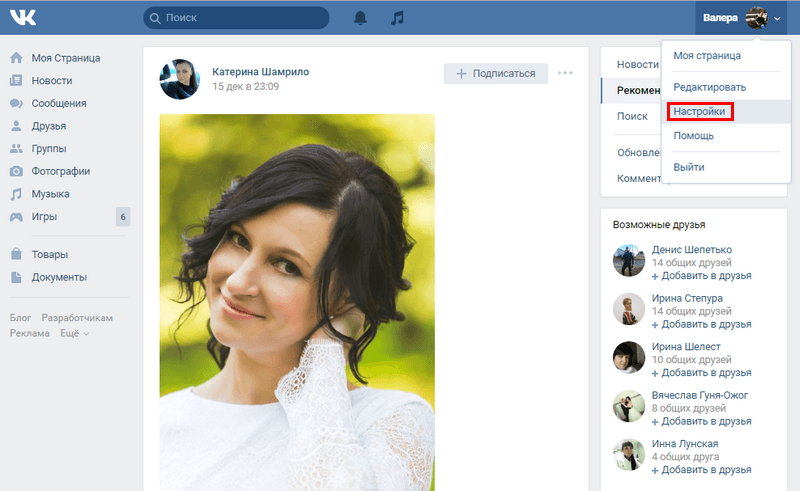800x491 pixels.
Task: Click the Игры counter badge 6
Action: pos(123,217)
